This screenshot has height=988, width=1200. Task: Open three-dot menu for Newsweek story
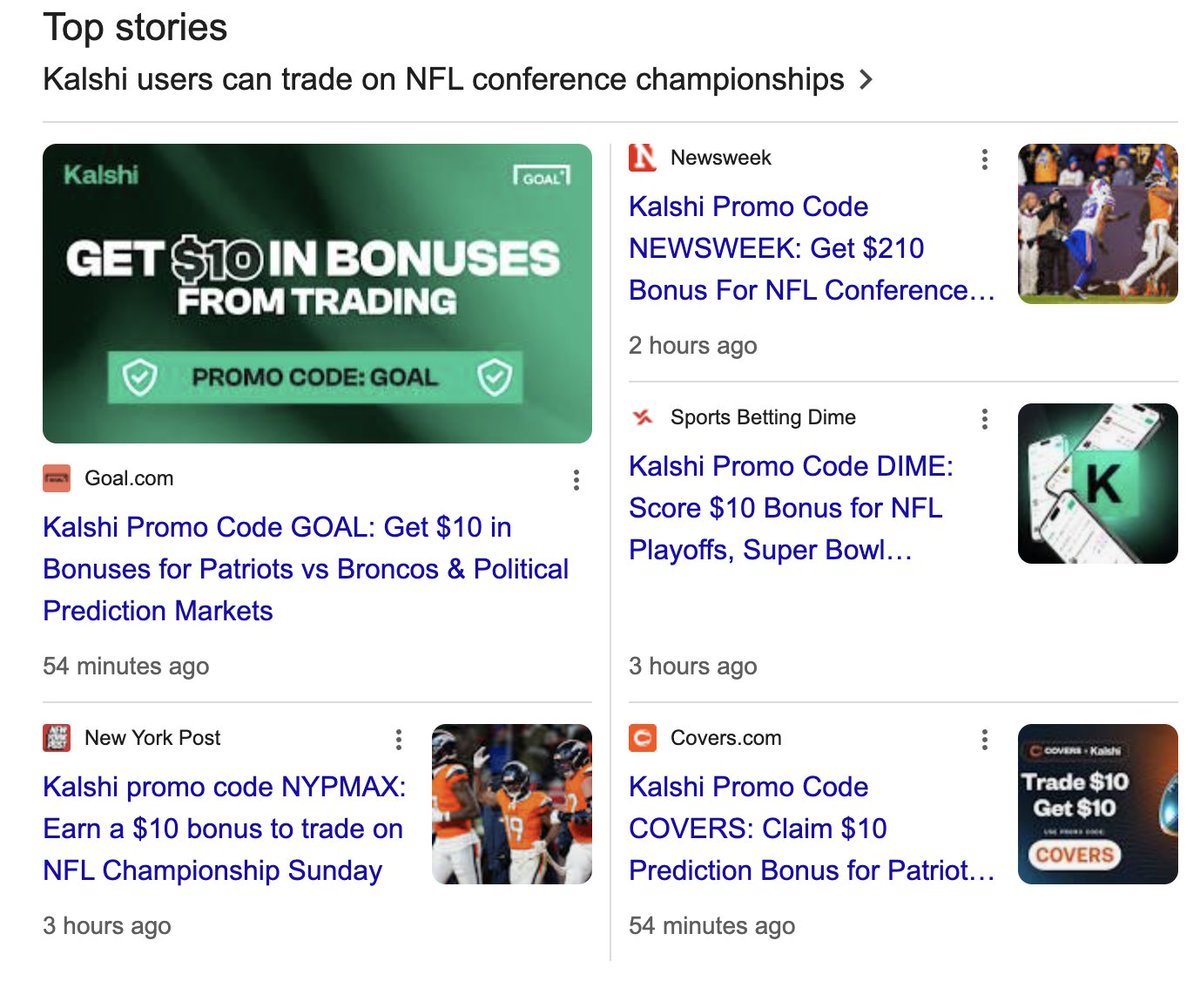(x=985, y=159)
